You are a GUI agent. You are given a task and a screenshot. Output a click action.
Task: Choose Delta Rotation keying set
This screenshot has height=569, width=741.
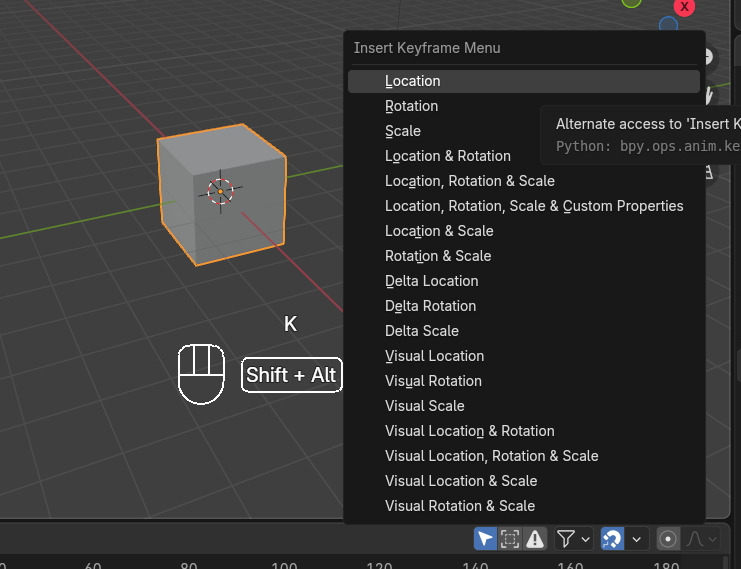point(524,306)
